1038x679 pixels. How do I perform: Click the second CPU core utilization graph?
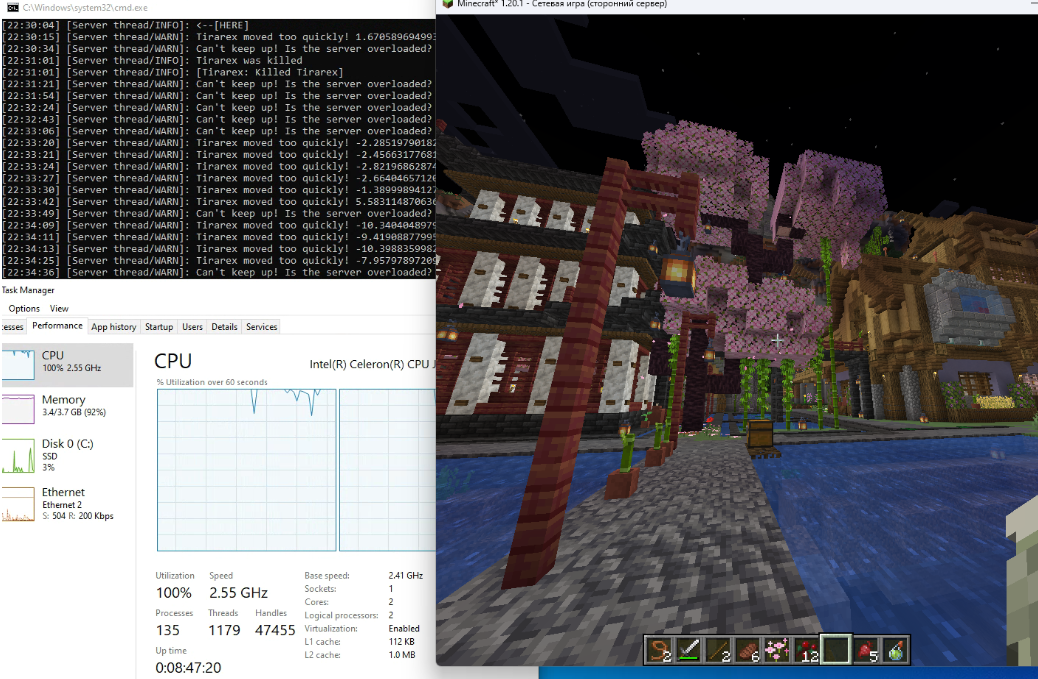(x=387, y=470)
